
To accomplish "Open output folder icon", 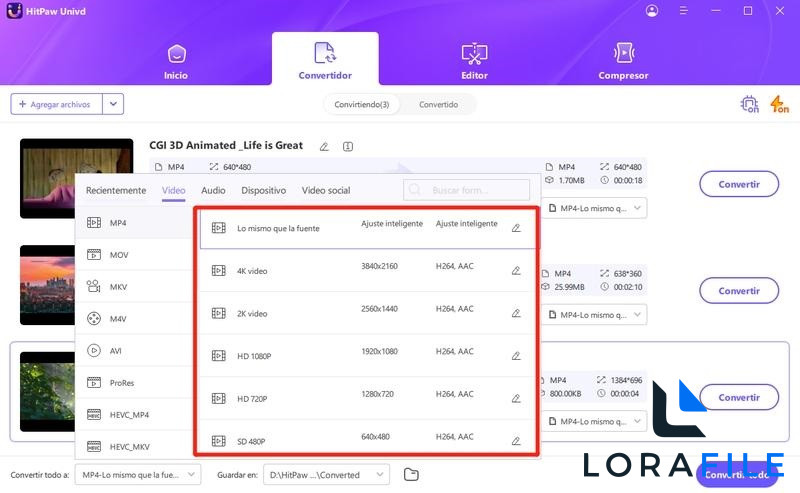I will [x=411, y=475].
